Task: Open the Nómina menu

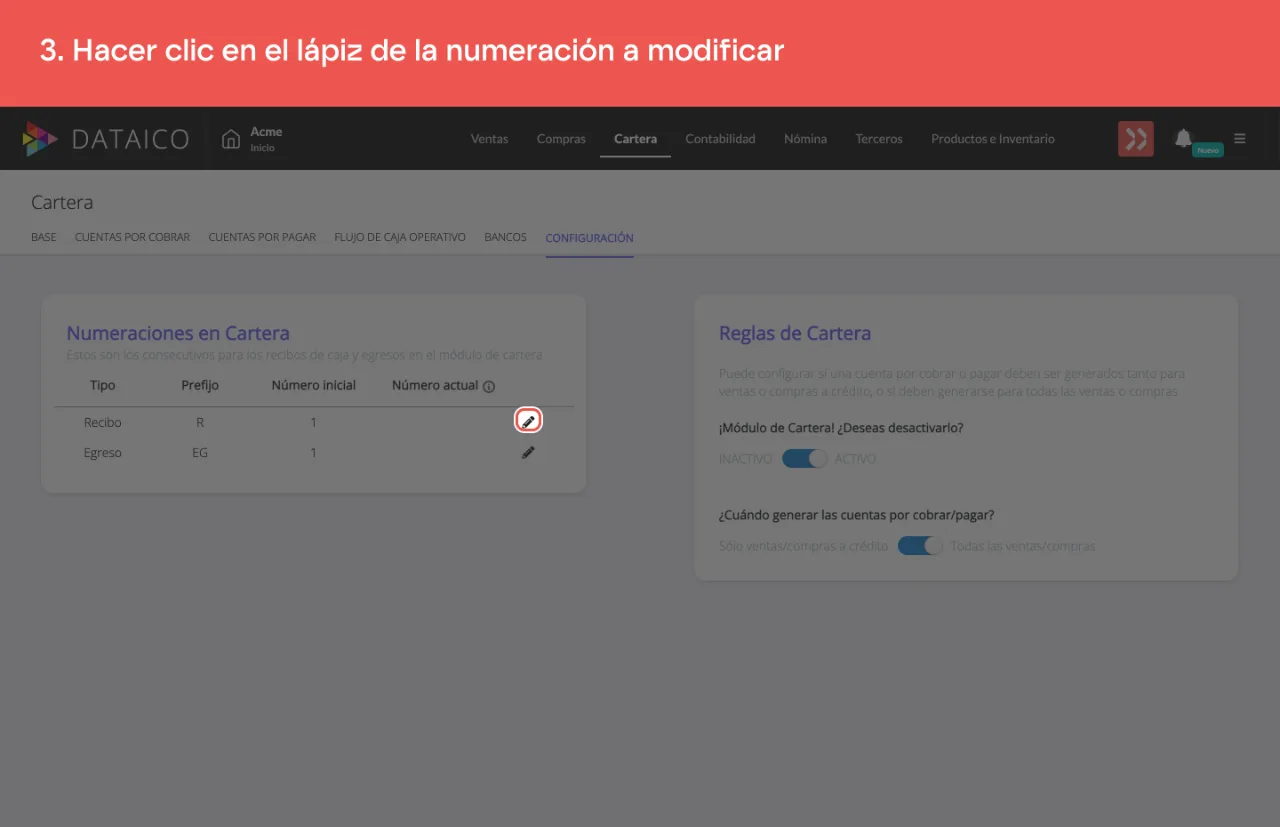Action: [805, 139]
